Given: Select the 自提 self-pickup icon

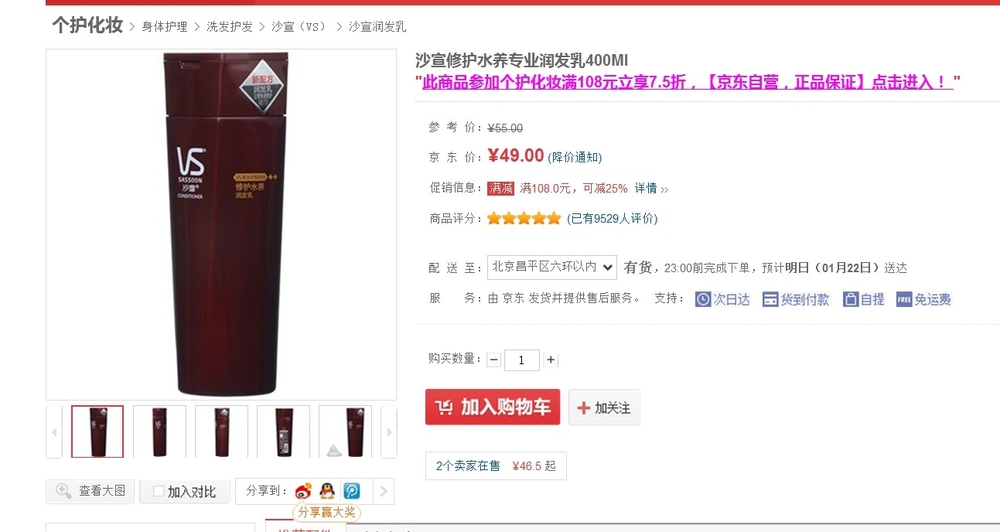Looking at the screenshot, I should (851, 299).
